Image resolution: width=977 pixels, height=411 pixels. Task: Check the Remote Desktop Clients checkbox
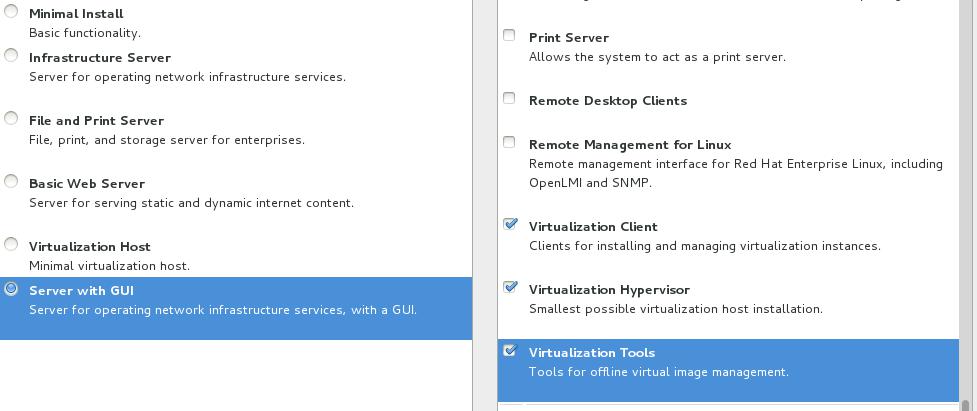509,98
